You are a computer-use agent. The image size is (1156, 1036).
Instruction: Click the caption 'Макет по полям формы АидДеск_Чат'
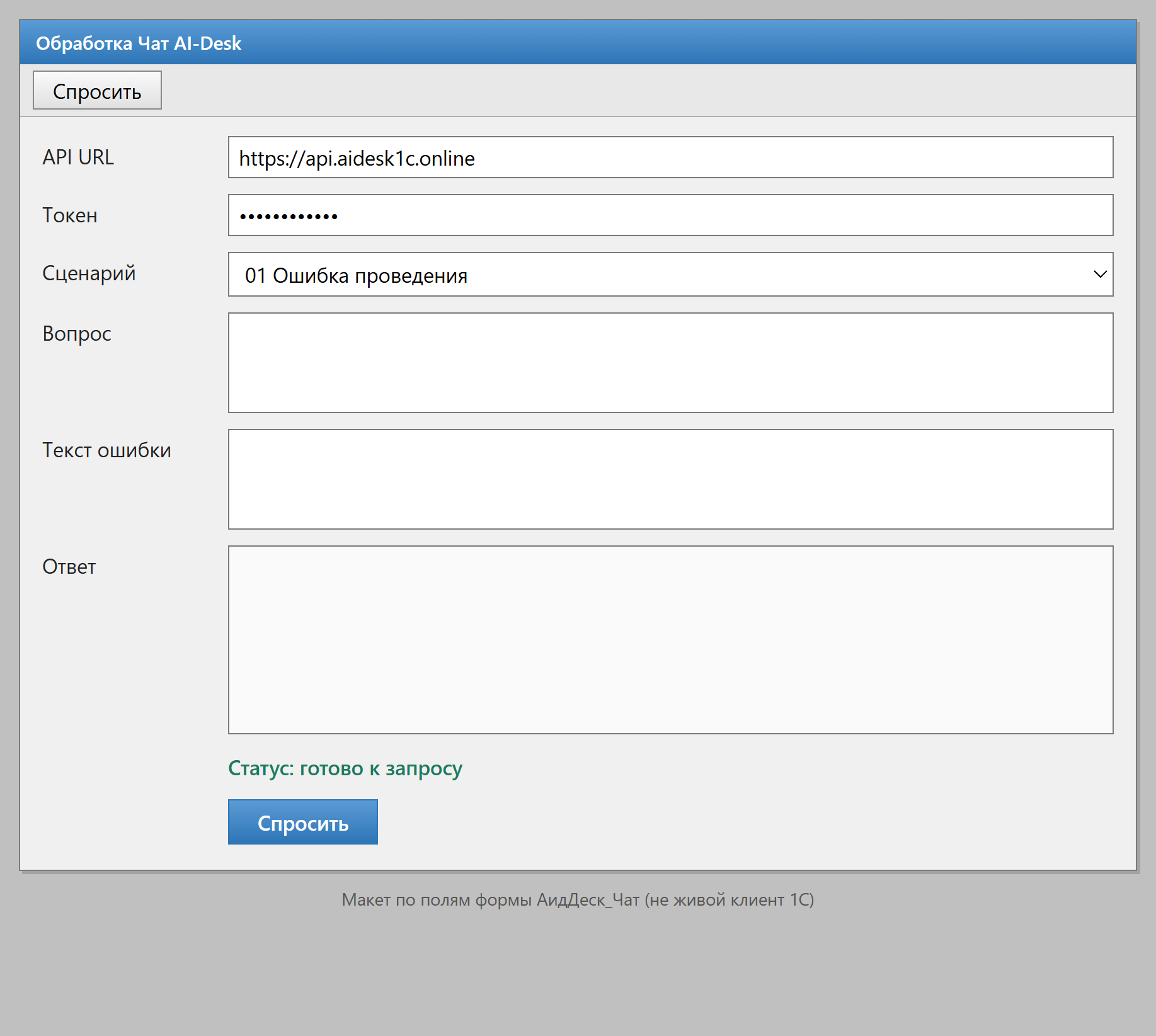pos(491,900)
